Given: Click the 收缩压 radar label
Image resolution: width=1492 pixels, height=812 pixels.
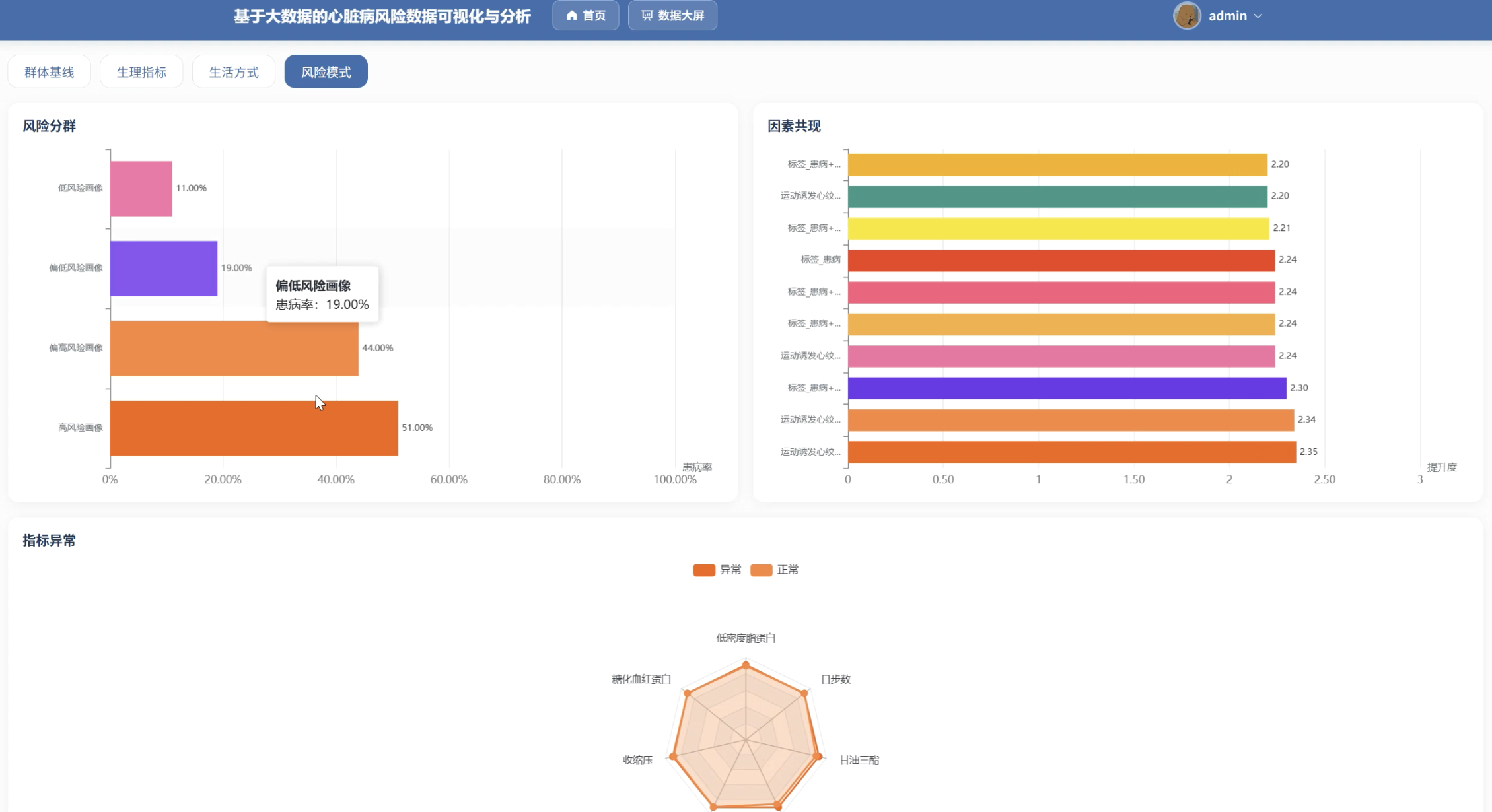Looking at the screenshot, I should (637, 760).
